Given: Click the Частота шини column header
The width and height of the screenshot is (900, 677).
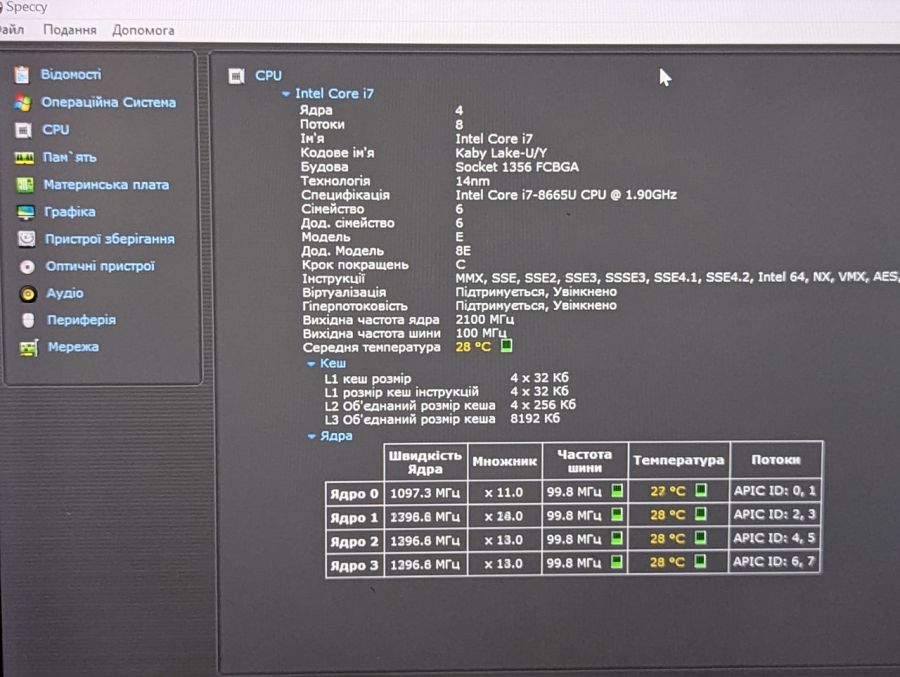Looking at the screenshot, I should coord(584,461).
